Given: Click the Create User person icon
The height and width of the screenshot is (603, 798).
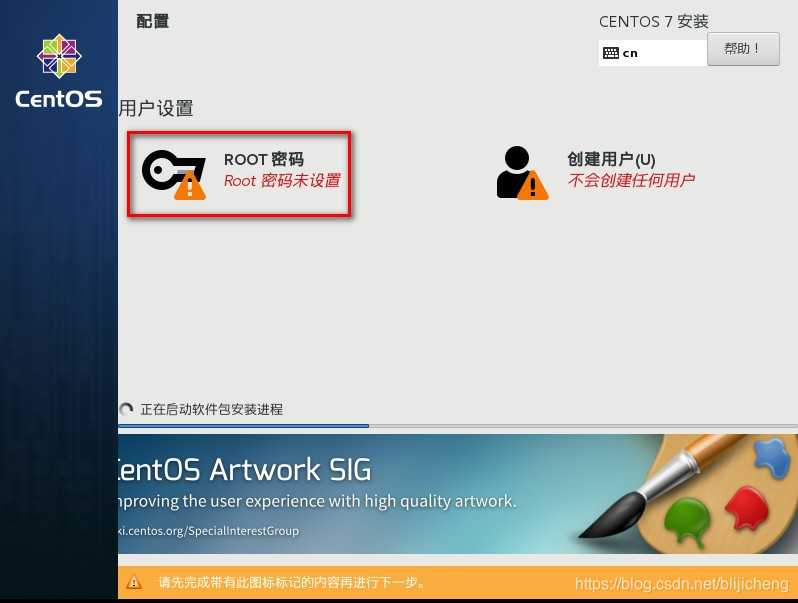Looking at the screenshot, I should pos(522,173).
